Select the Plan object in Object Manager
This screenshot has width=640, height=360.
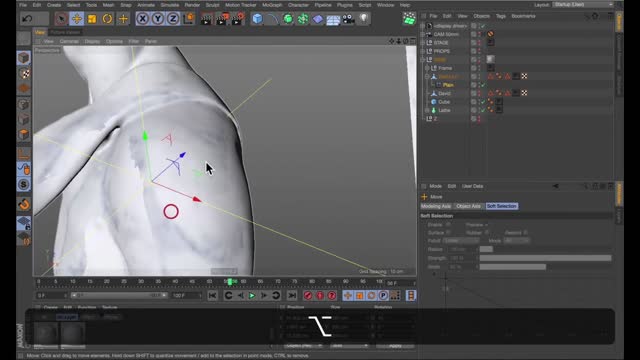[448, 85]
